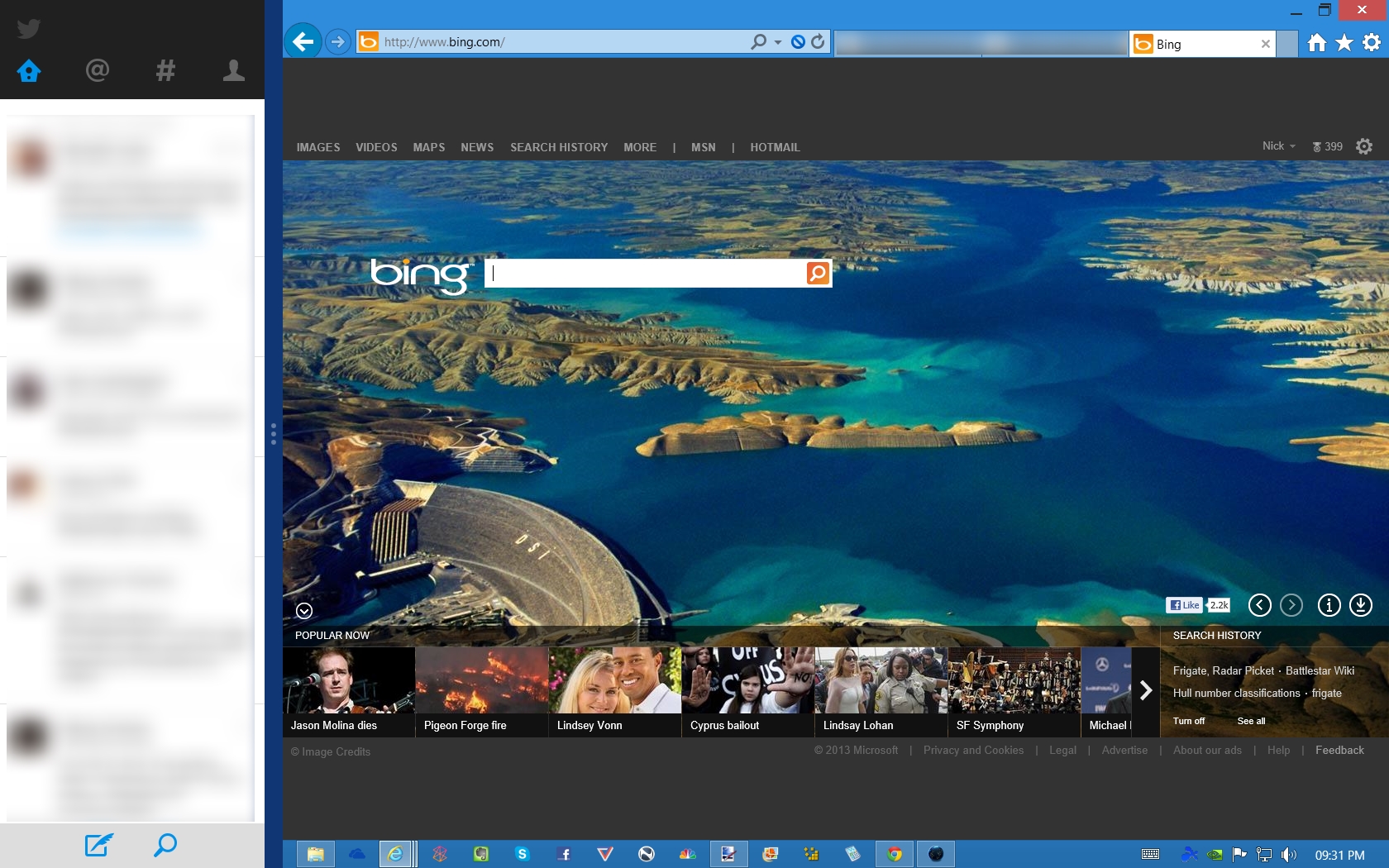Screen dimensions: 1389x868
Task: See all search history
Action: click(x=1251, y=721)
